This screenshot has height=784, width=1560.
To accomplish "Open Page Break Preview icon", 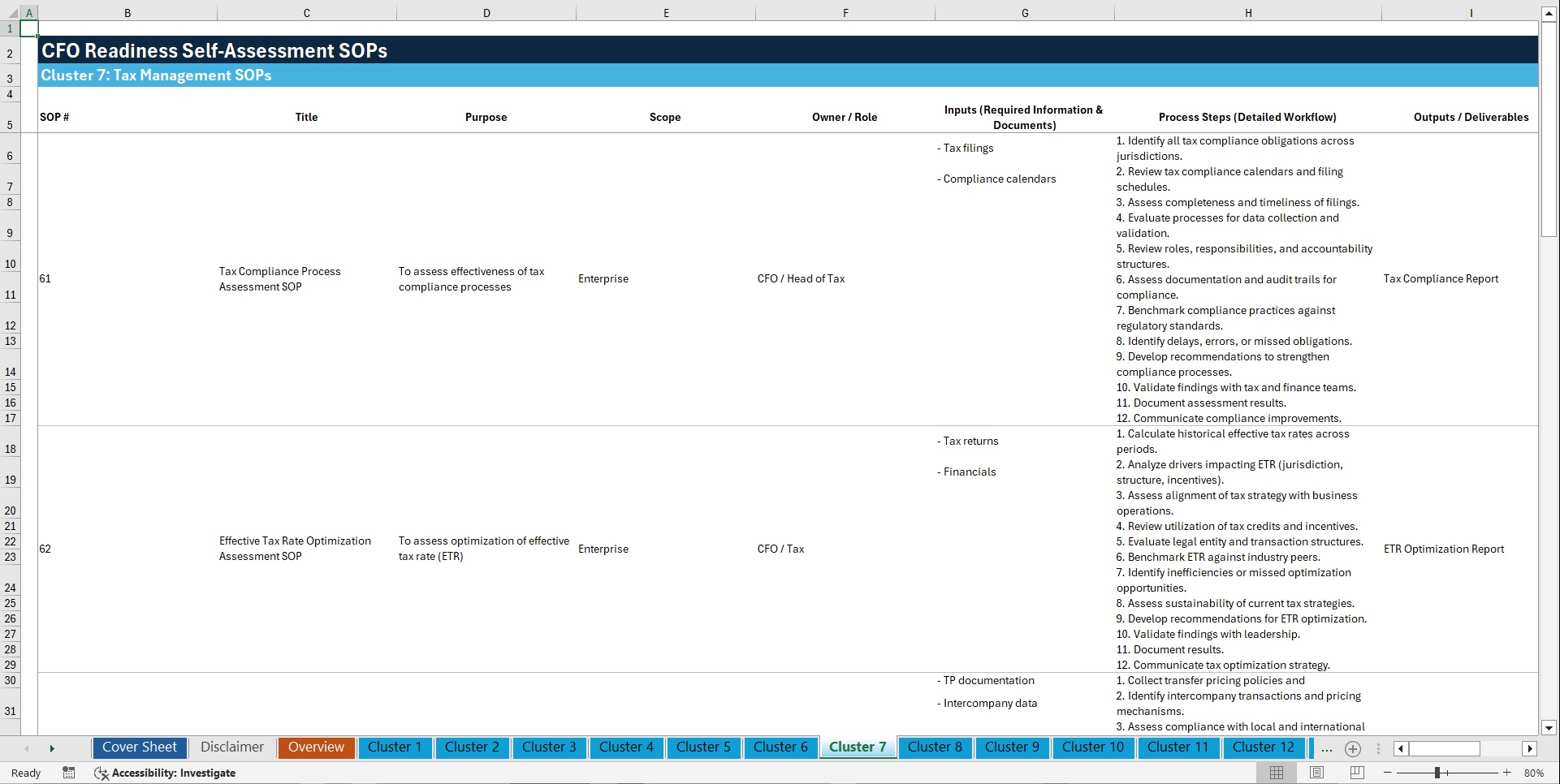I will (x=1356, y=772).
